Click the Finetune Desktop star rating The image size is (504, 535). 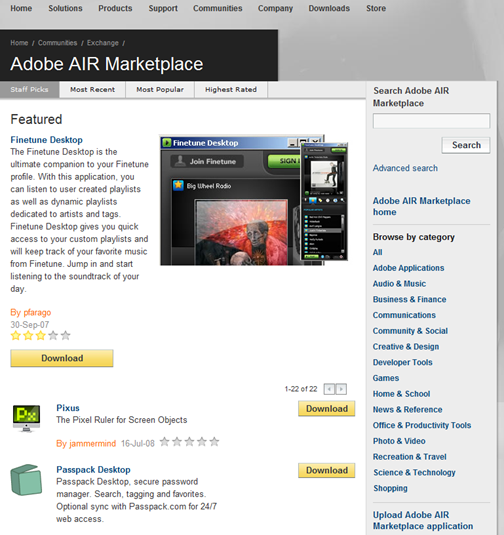pyautogui.click(x=41, y=336)
